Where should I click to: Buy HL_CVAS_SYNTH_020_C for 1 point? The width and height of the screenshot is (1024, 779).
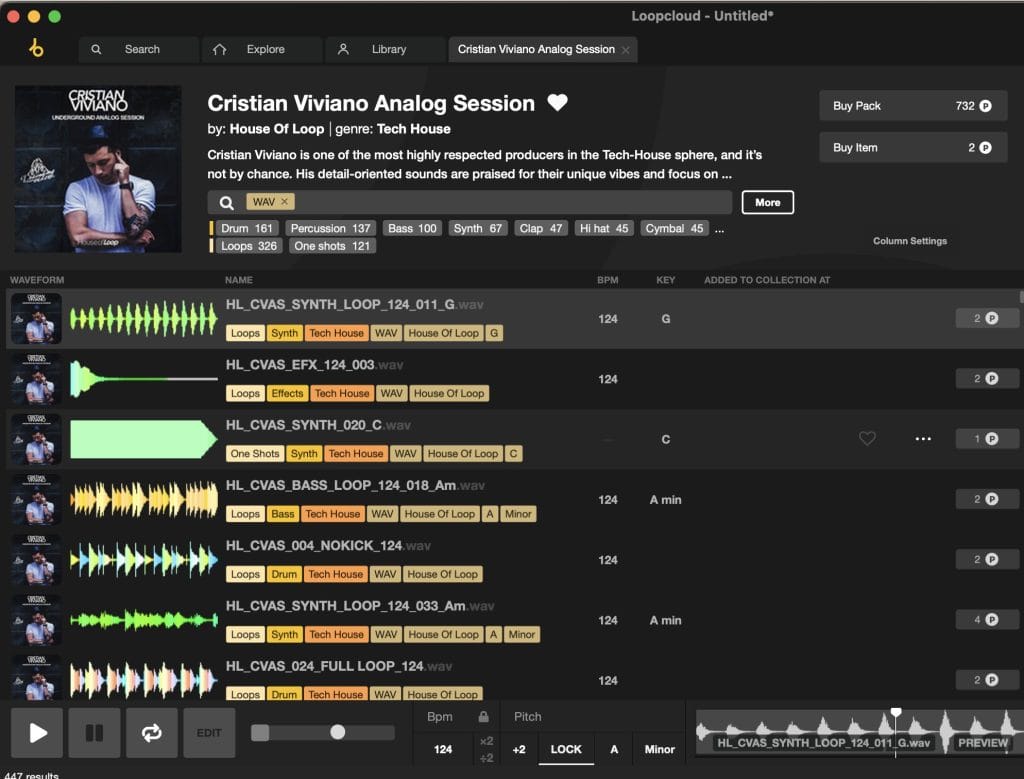[x=986, y=439]
